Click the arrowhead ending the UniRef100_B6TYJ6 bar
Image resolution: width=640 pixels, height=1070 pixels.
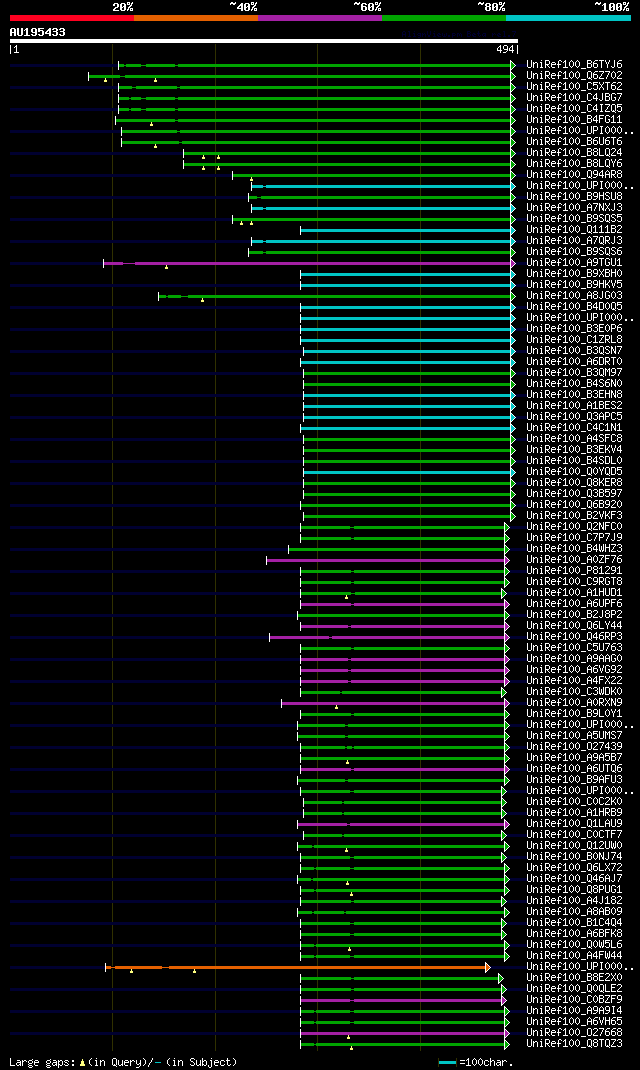tap(513, 65)
